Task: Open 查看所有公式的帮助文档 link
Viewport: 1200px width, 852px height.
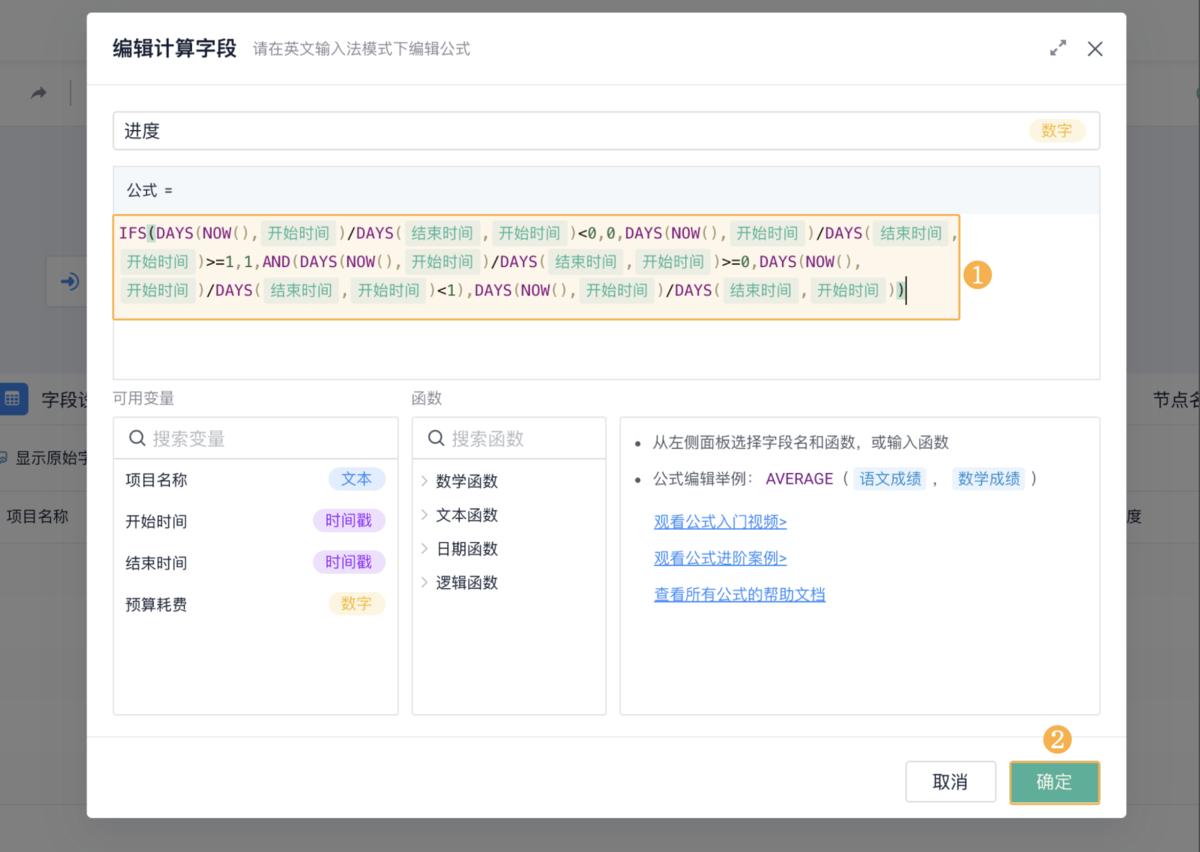Action: [x=739, y=595]
